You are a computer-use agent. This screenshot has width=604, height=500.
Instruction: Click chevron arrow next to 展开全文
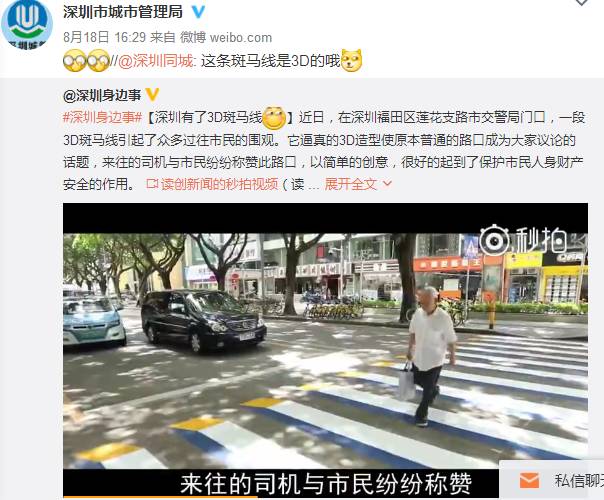point(387,184)
